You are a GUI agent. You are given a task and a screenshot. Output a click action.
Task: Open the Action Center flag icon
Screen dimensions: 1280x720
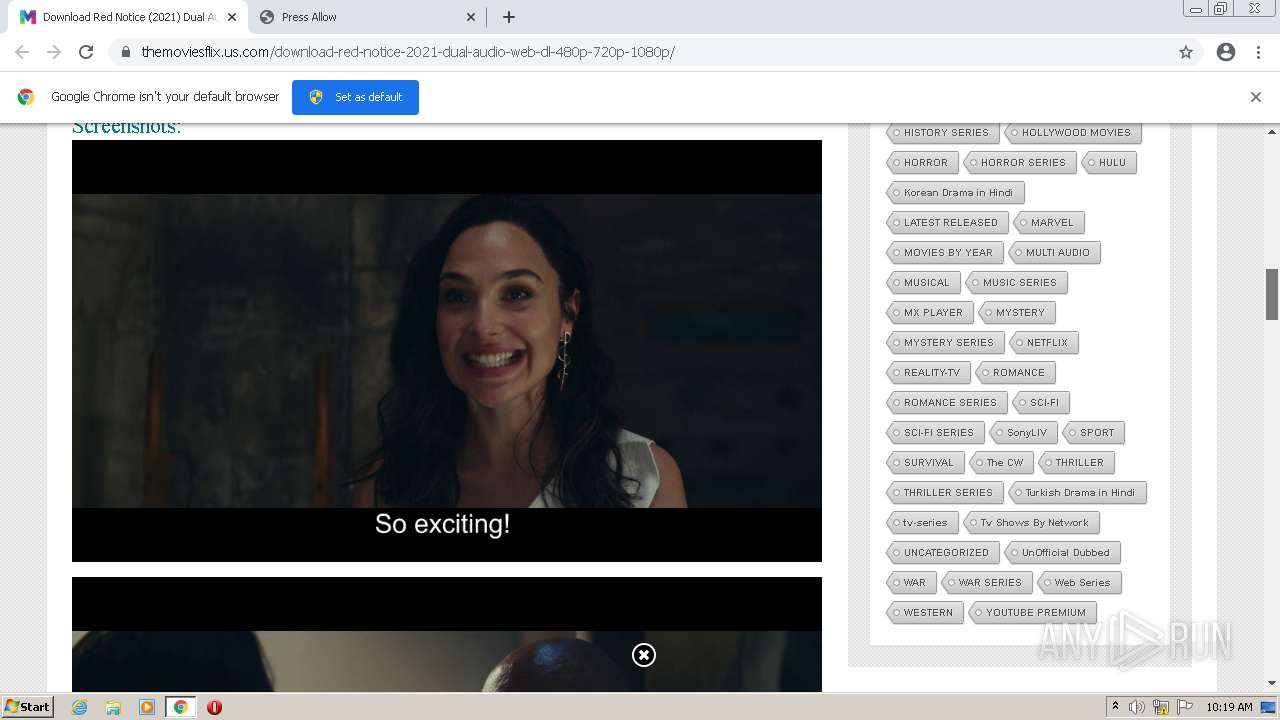click(1185, 707)
